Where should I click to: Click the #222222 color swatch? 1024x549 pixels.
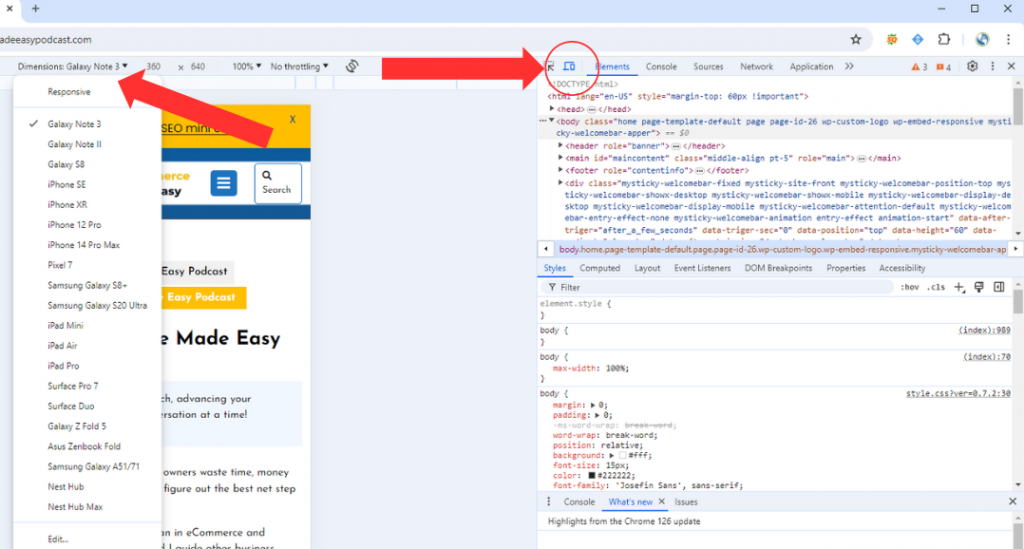(x=592, y=476)
